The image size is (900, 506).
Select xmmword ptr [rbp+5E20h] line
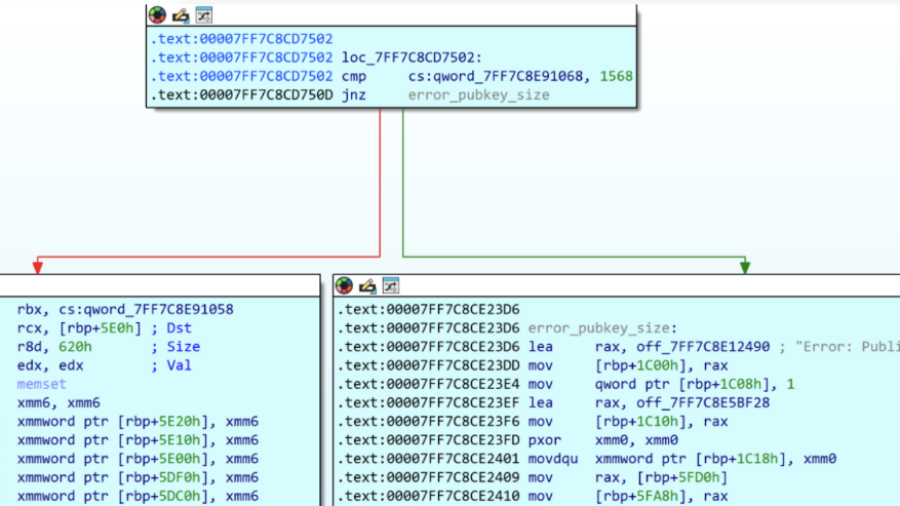(138, 421)
